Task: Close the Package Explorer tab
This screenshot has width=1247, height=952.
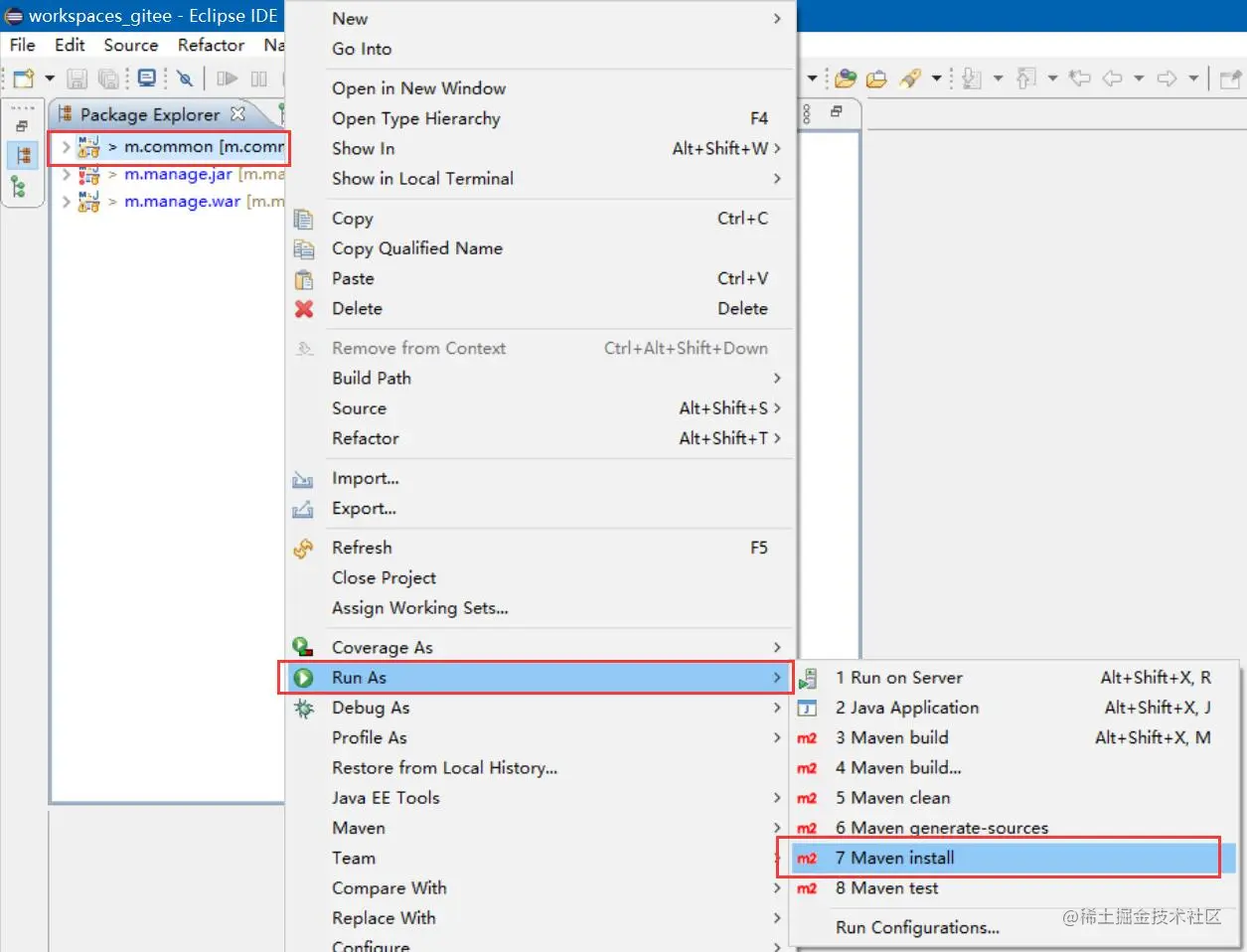Action: point(237,114)
